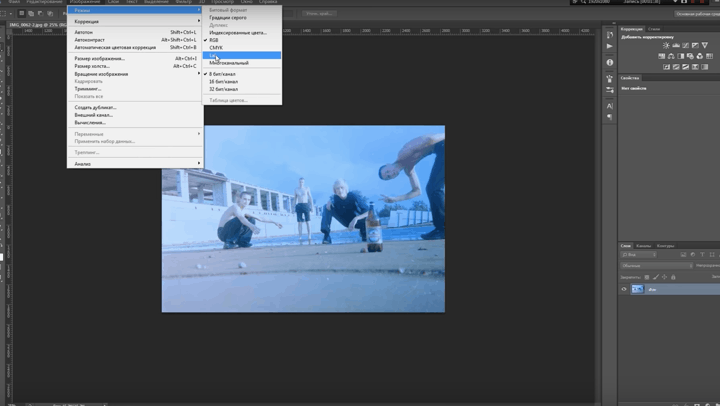
Task: Open the workspace switcher dropdown
Action: click(x=697, y=14)
